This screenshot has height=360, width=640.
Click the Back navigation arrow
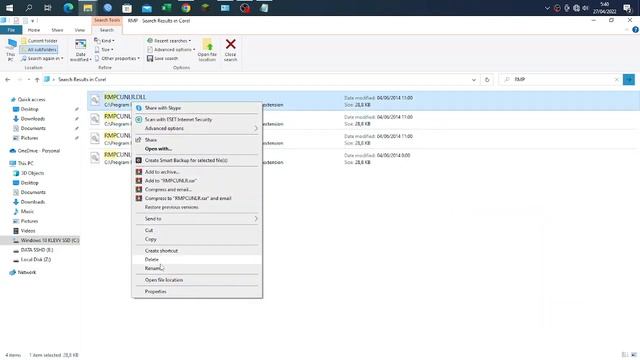point(8,80)
